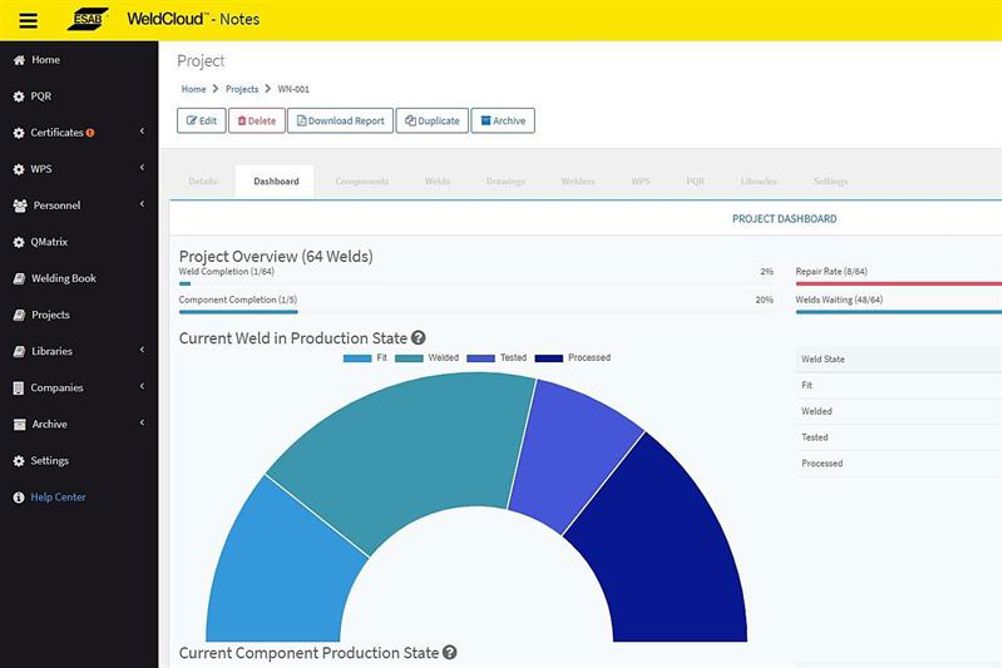Click the info icon beside Help Center
Image resolution: width=1002 pixels, height=668 pixels.
pos(19,497)
